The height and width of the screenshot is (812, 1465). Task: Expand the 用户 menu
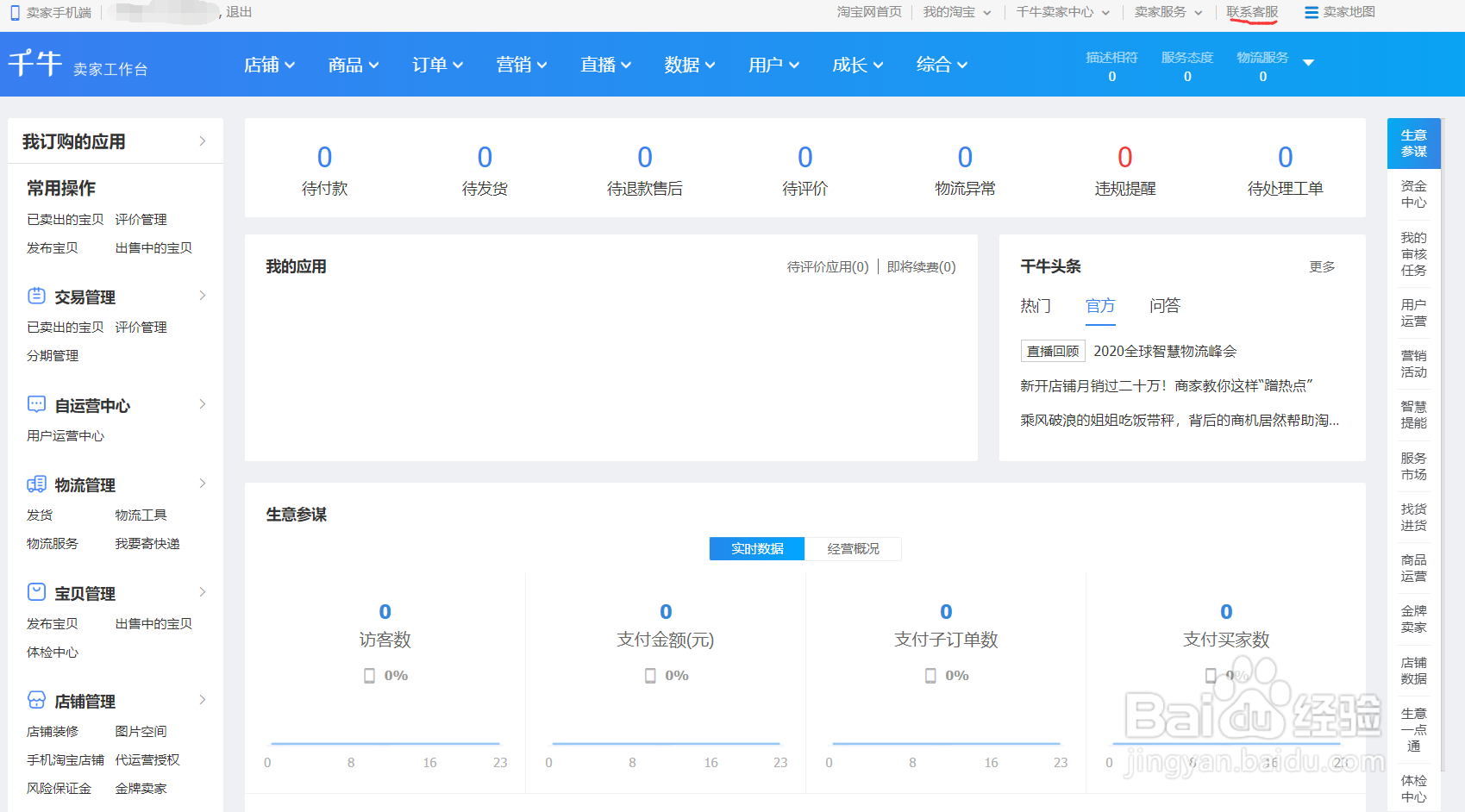pos(773,65)
